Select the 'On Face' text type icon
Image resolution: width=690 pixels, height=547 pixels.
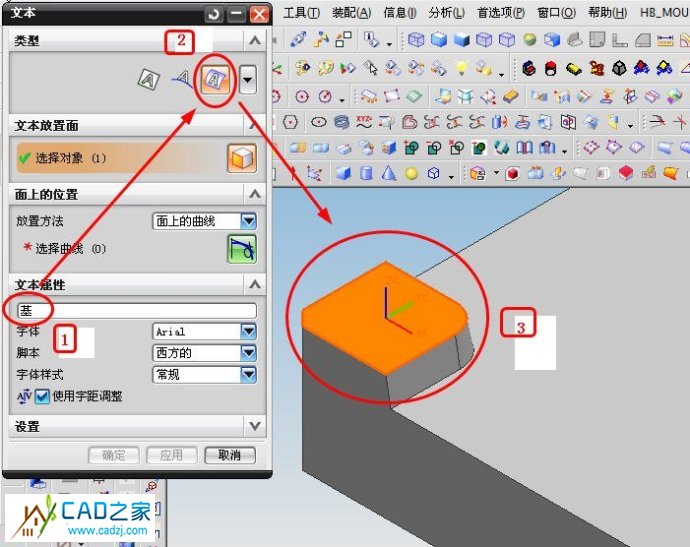tap(215, 80)
